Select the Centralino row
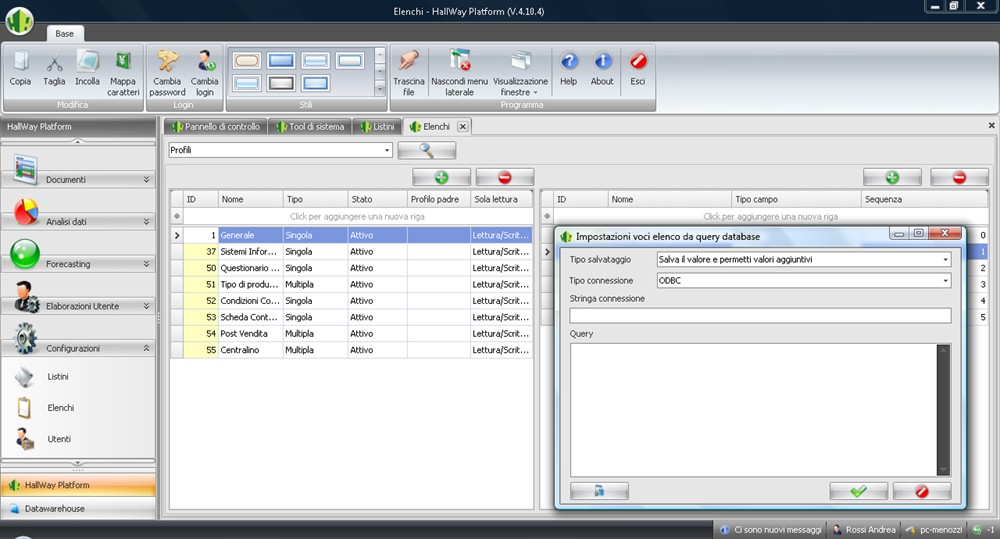Image resolution: width=1000 pixels, height=539 pixels. click(351, 350)
